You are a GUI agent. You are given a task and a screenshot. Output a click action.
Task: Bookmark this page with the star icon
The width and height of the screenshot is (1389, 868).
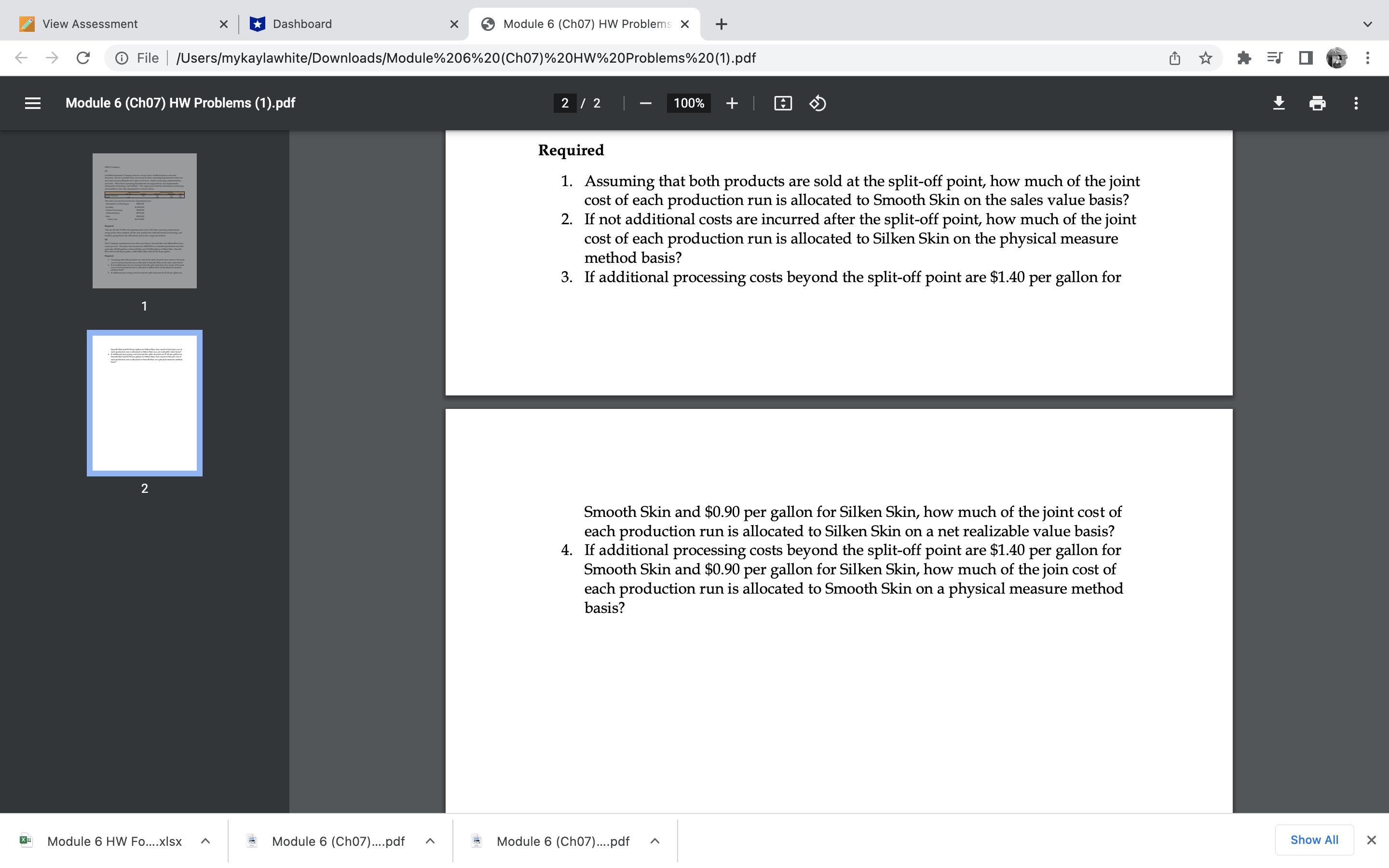(x=1205, y=57)
